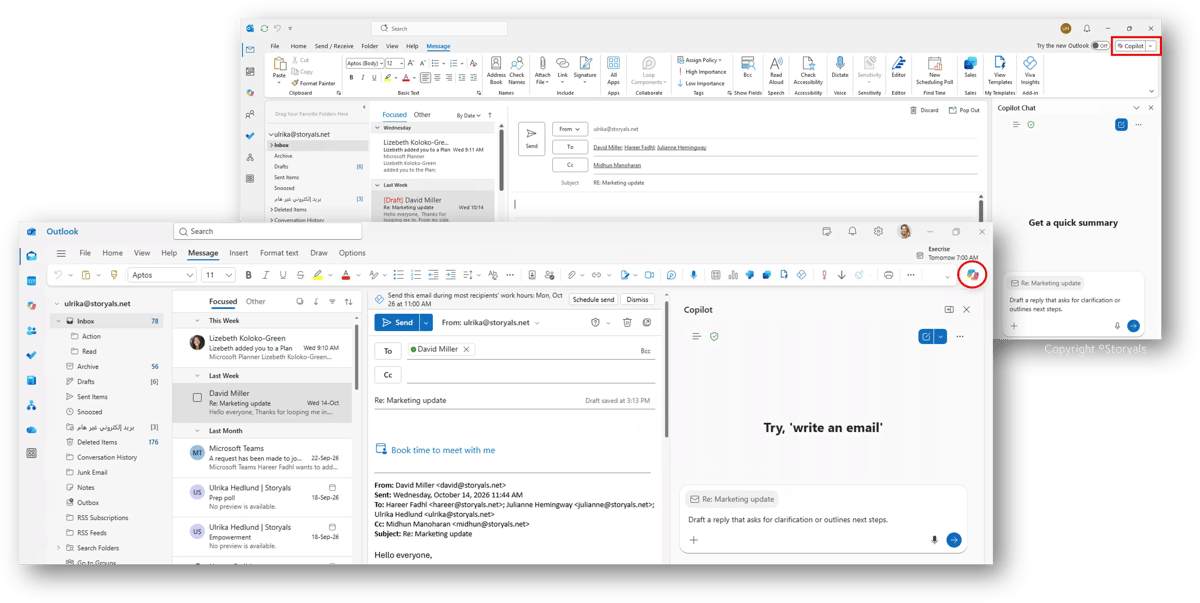Viewport: 1200px width, 603px height.
Task: Tick the checkbox on David Miller message
Action: [197, 398]
